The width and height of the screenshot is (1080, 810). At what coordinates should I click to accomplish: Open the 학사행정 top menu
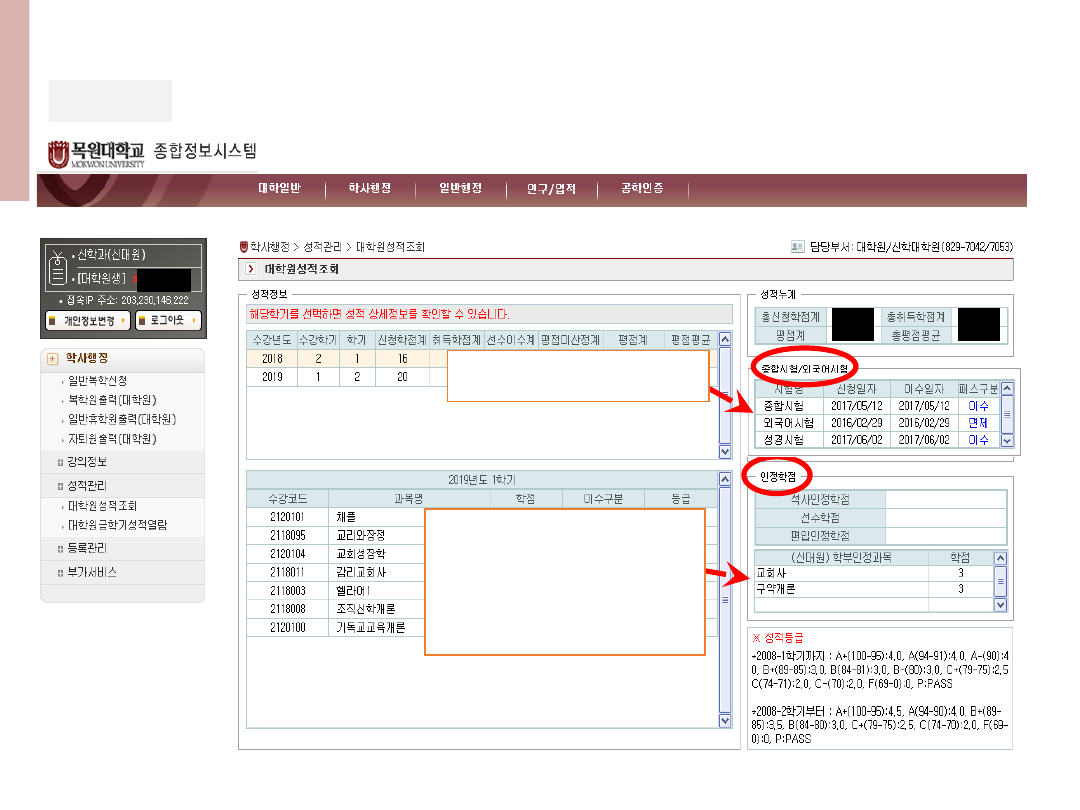(369, 189)
